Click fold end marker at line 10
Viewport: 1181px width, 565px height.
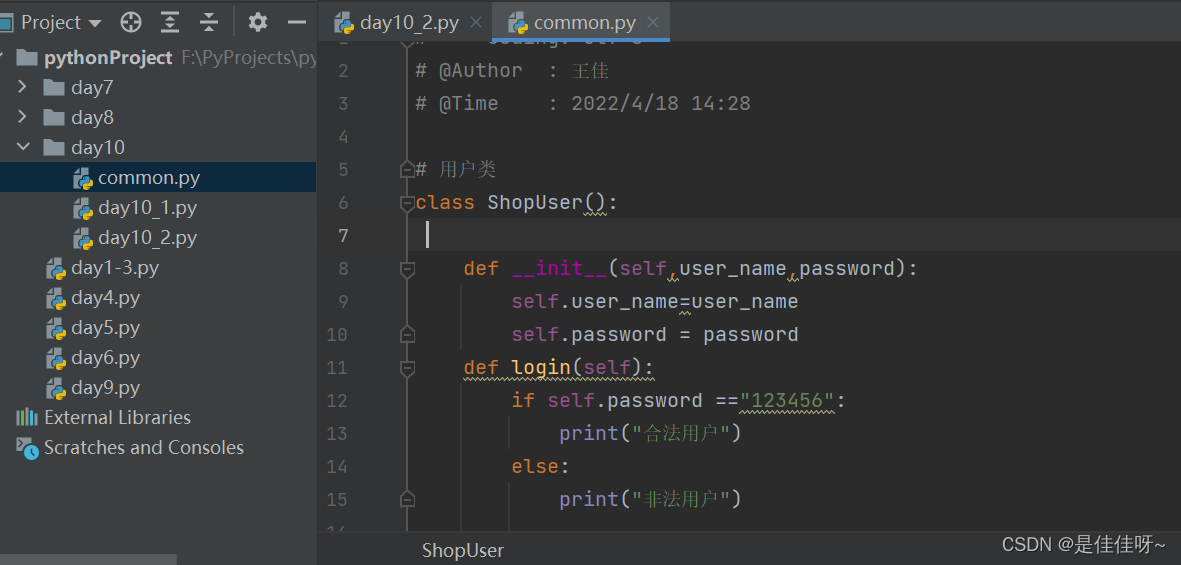click(x=407, y=334)
